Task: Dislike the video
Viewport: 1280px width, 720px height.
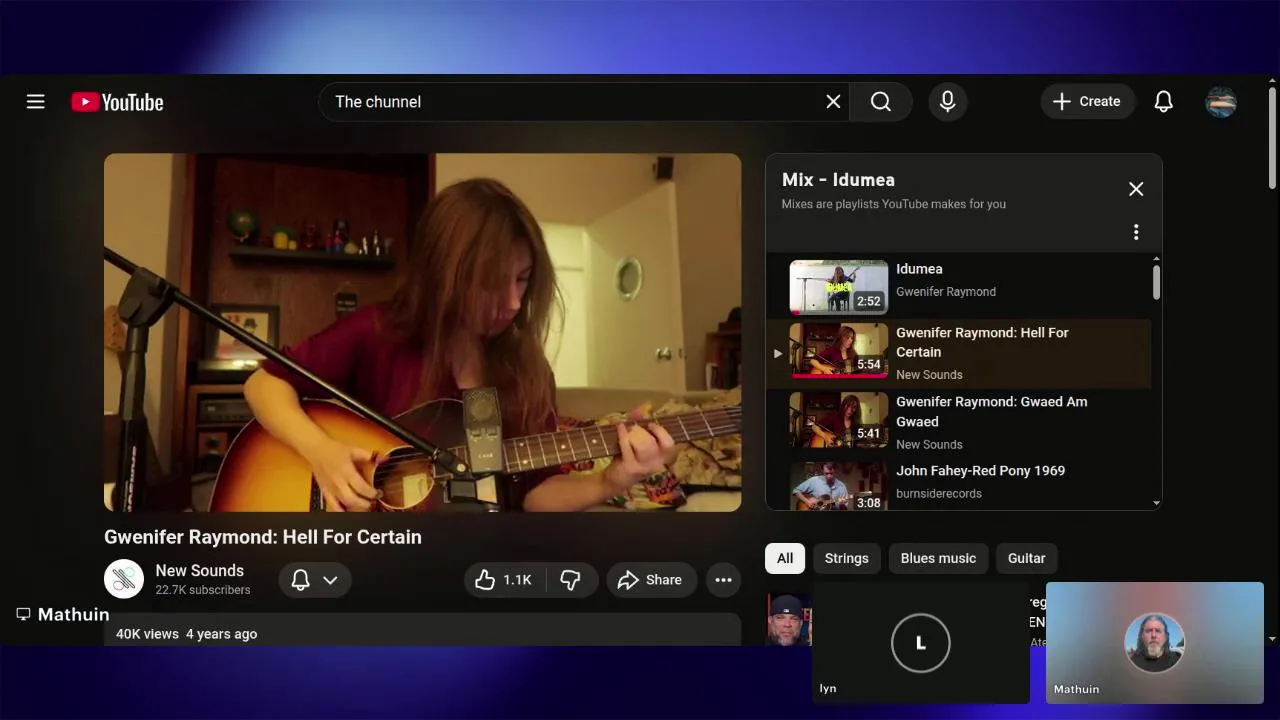Action: pos(571,580)
